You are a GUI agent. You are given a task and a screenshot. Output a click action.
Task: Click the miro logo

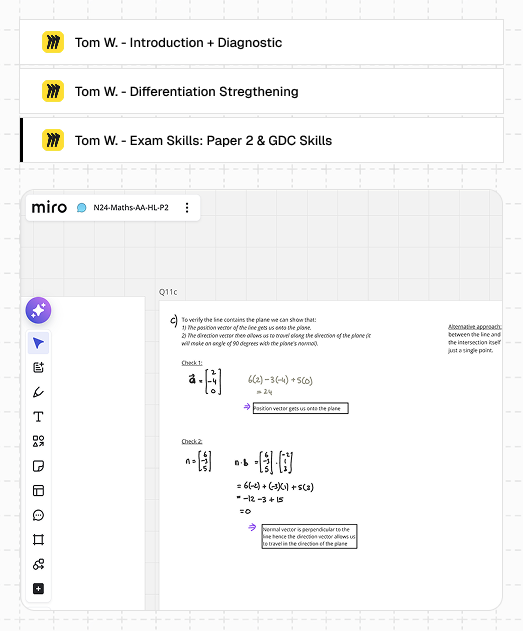(49, 207)
